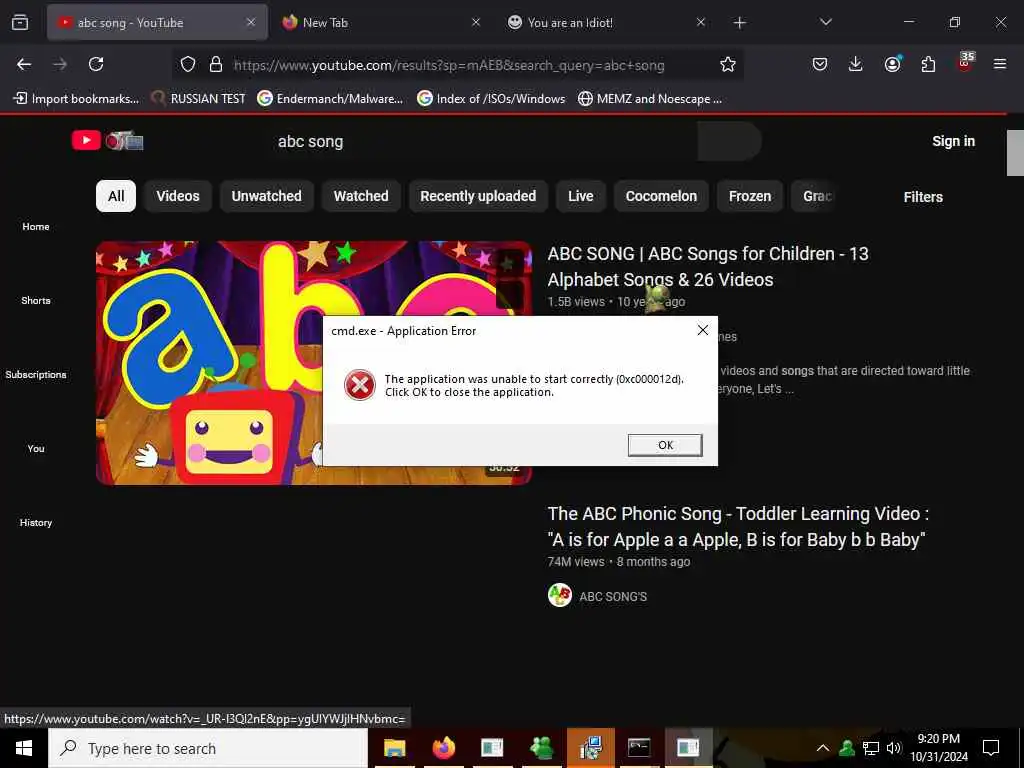
Task: Click the green people icon in taskbar
Action: pos(541,748)
